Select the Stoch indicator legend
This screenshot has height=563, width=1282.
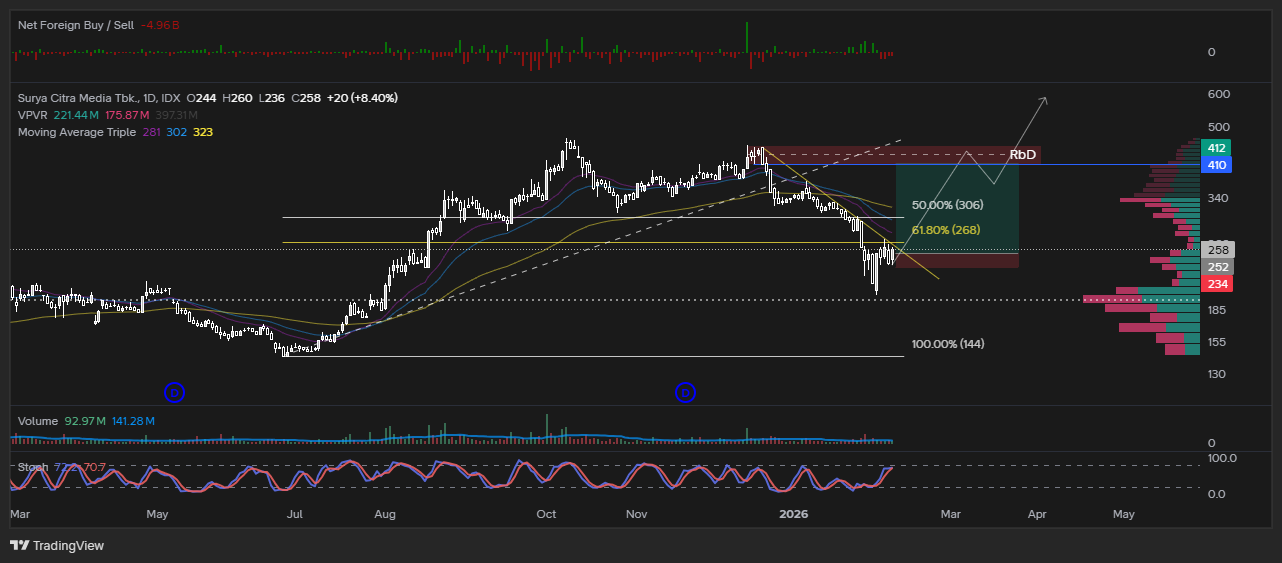32,468
